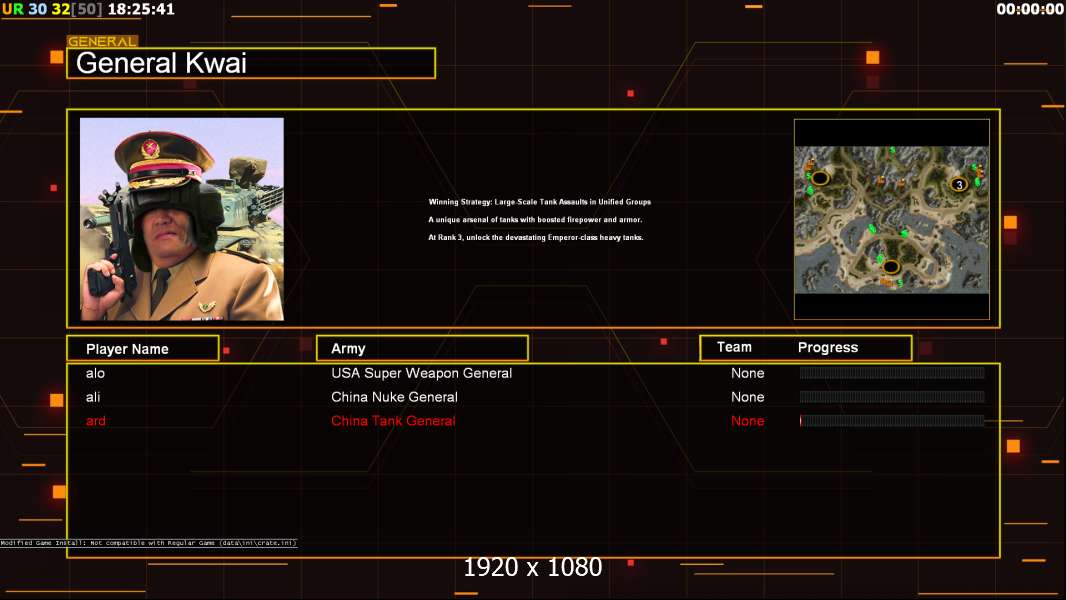Click the GENERAL label above the name

pyautogui.click(x=103, y=41)
